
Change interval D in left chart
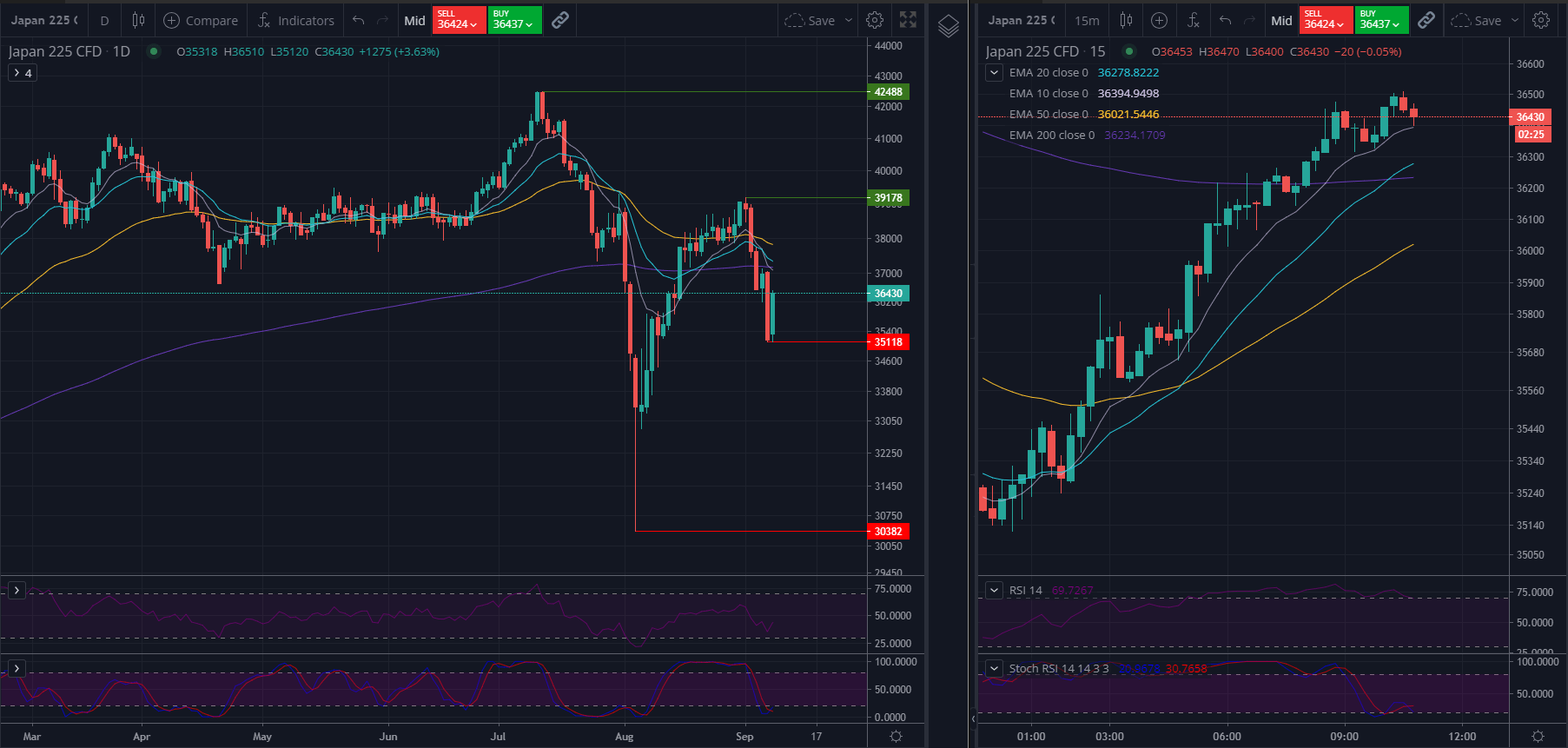pyautogui.click(x=104, y=20)
